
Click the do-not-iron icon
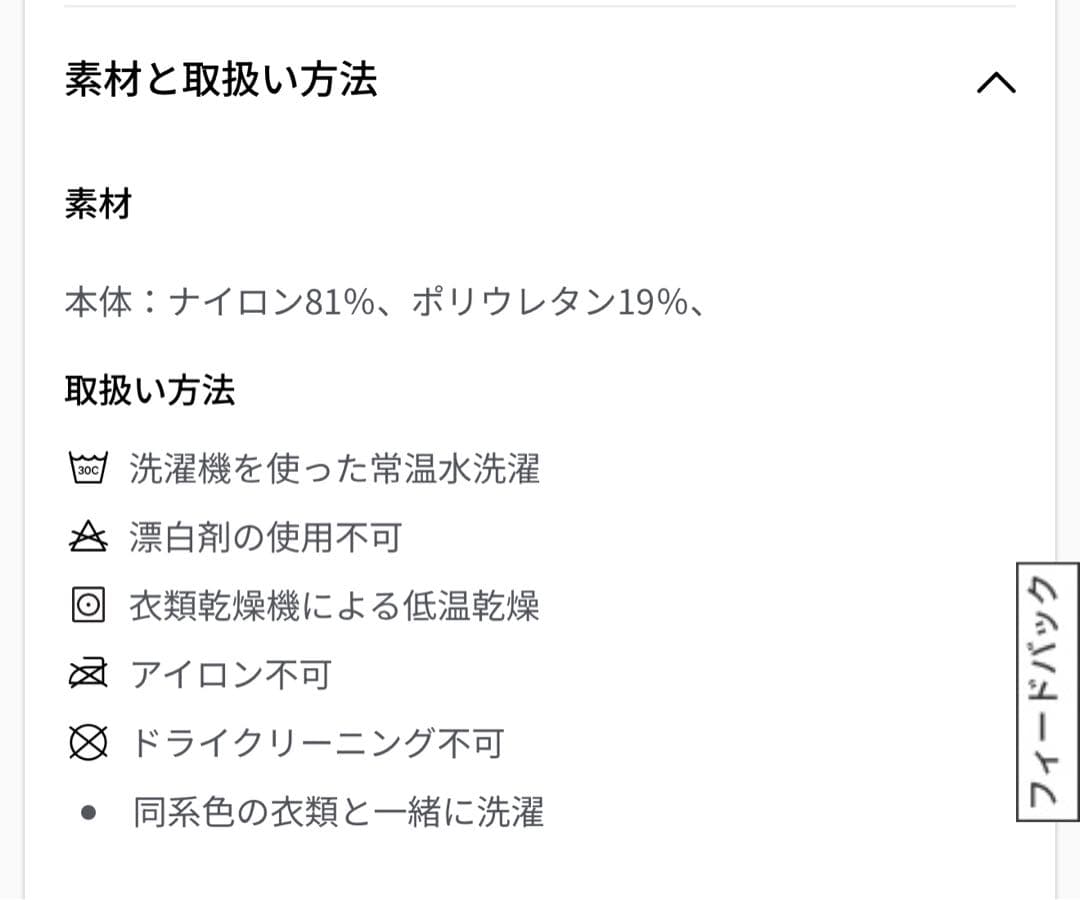pos(88,676)
